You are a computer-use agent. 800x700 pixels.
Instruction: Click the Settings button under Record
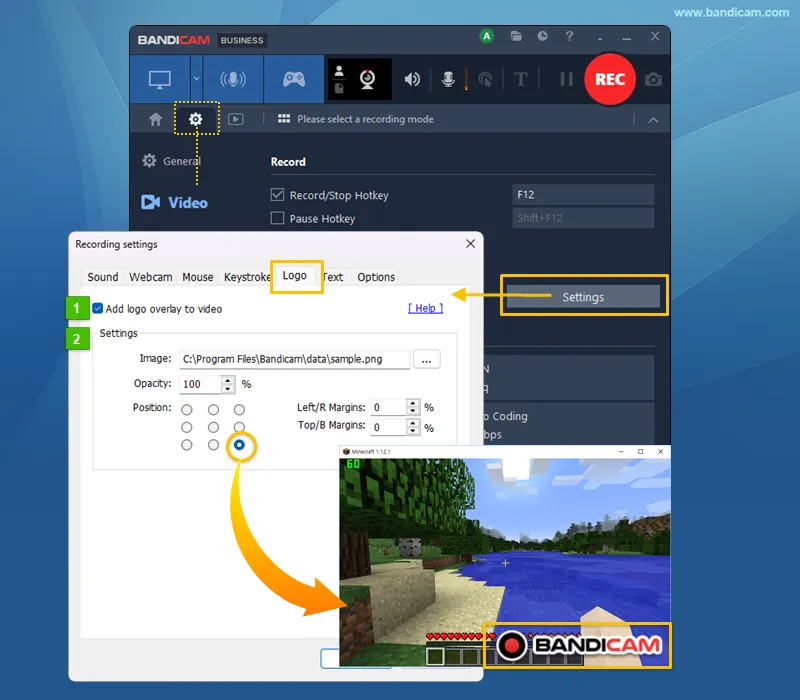coord(583,297)
